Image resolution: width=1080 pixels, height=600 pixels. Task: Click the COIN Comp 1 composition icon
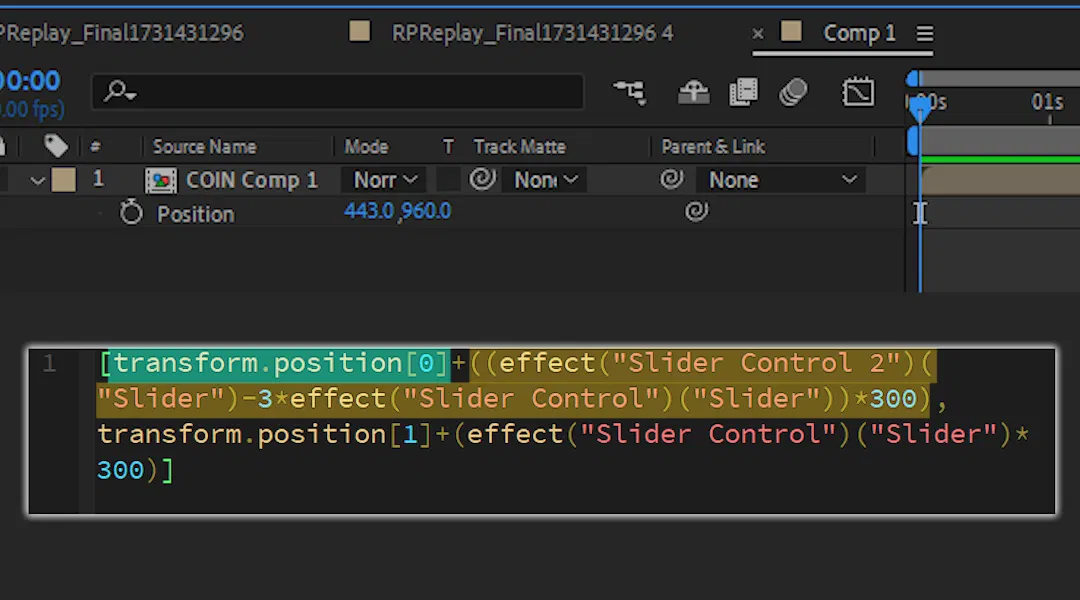coord(160,180)
